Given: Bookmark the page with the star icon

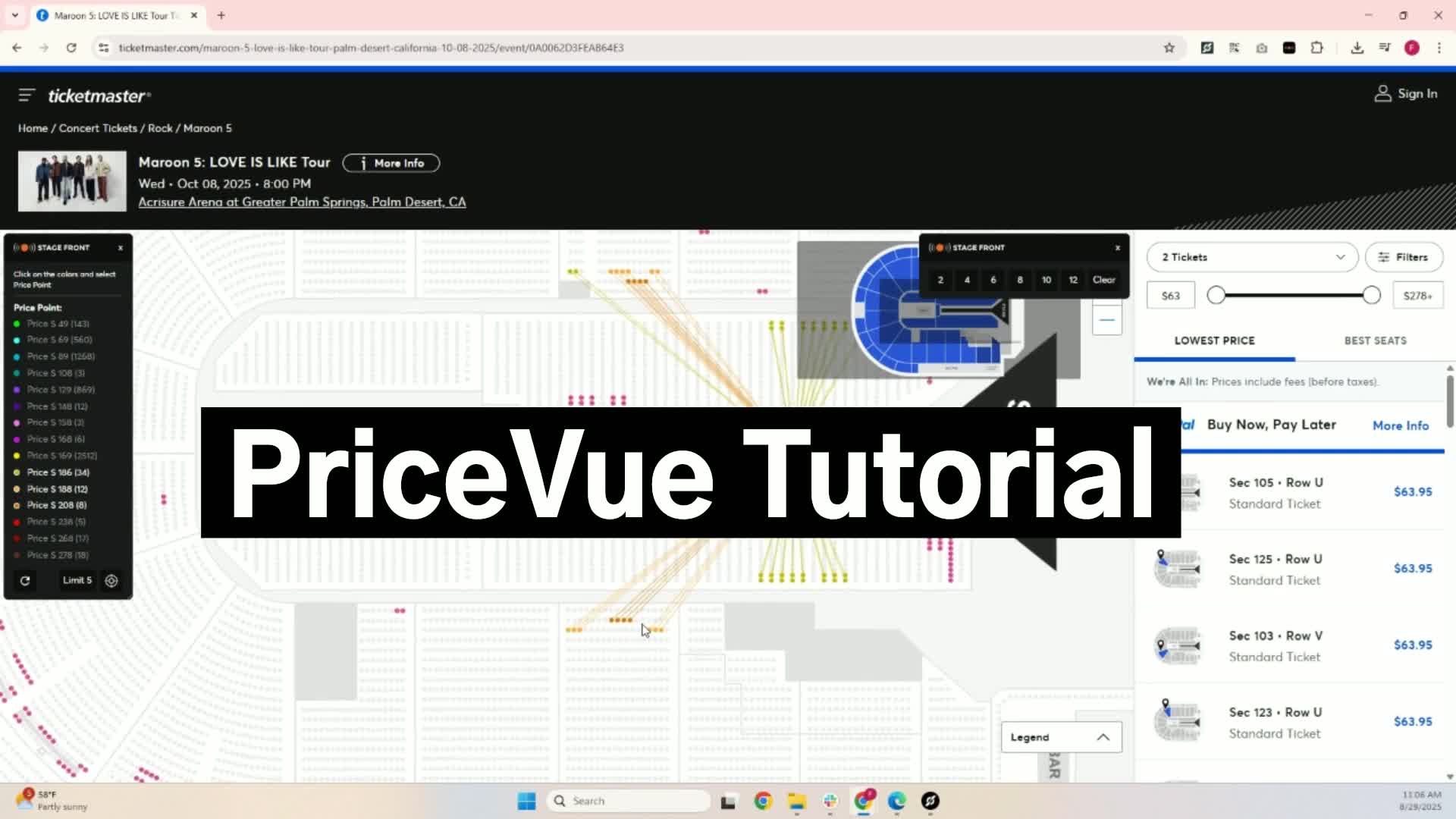Looking at the screenshot, I should pos(1169,48).
